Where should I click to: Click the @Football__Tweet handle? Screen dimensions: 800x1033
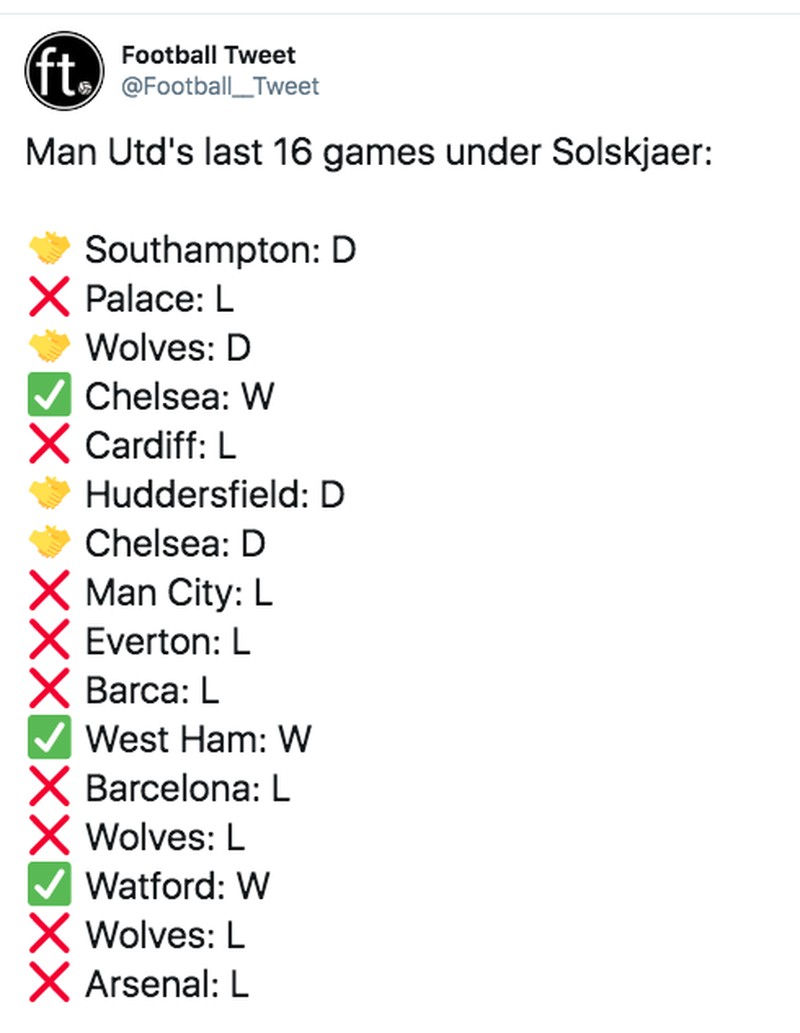[x=220, y=86]
